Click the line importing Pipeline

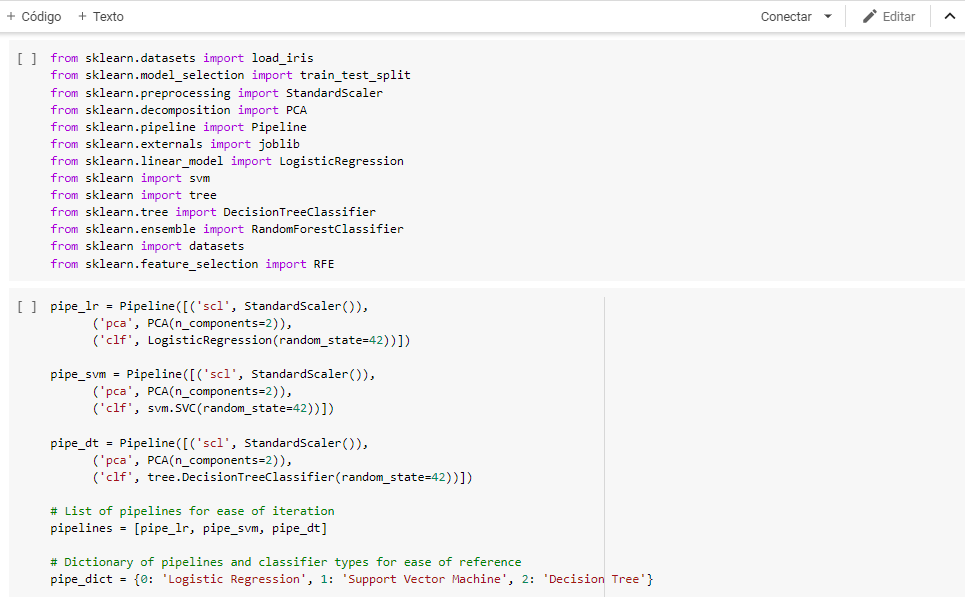click(178, 127)
